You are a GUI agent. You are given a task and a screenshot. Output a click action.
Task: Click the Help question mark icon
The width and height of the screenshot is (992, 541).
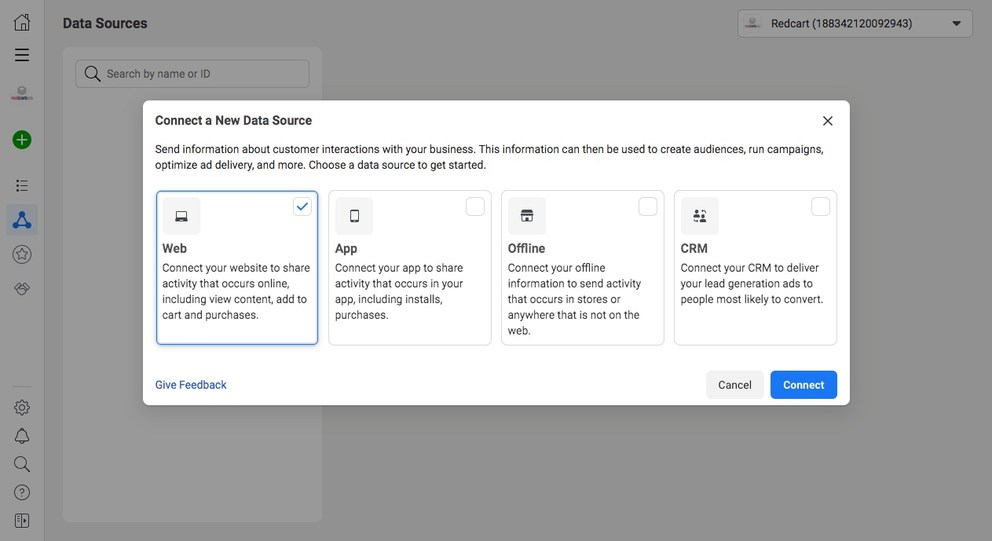22,492
